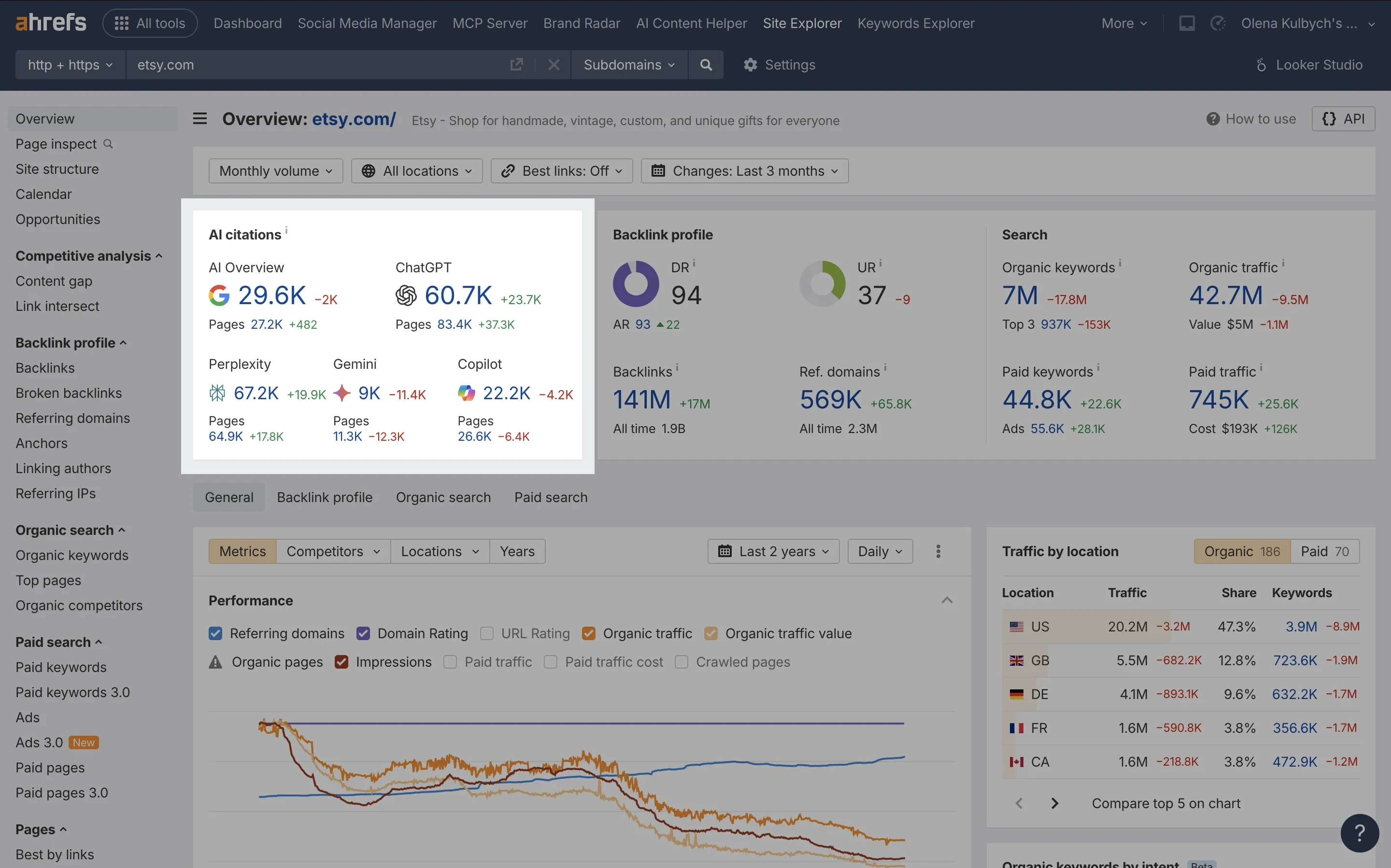
Task: Open report settings via the gear icon
Action: tap(750, 65)
